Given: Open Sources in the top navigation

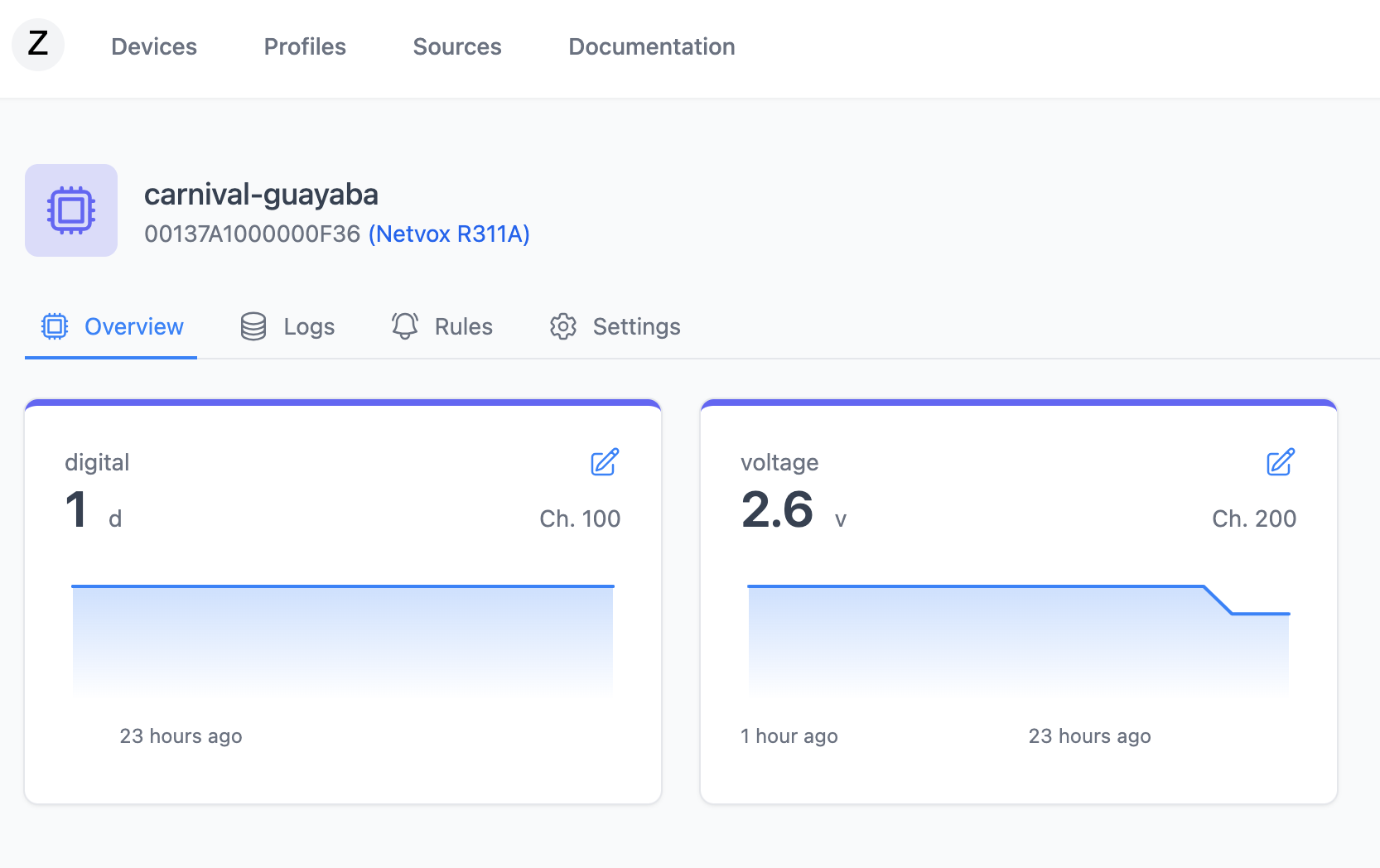Looking at the screenshot, I should pos(457,46).
